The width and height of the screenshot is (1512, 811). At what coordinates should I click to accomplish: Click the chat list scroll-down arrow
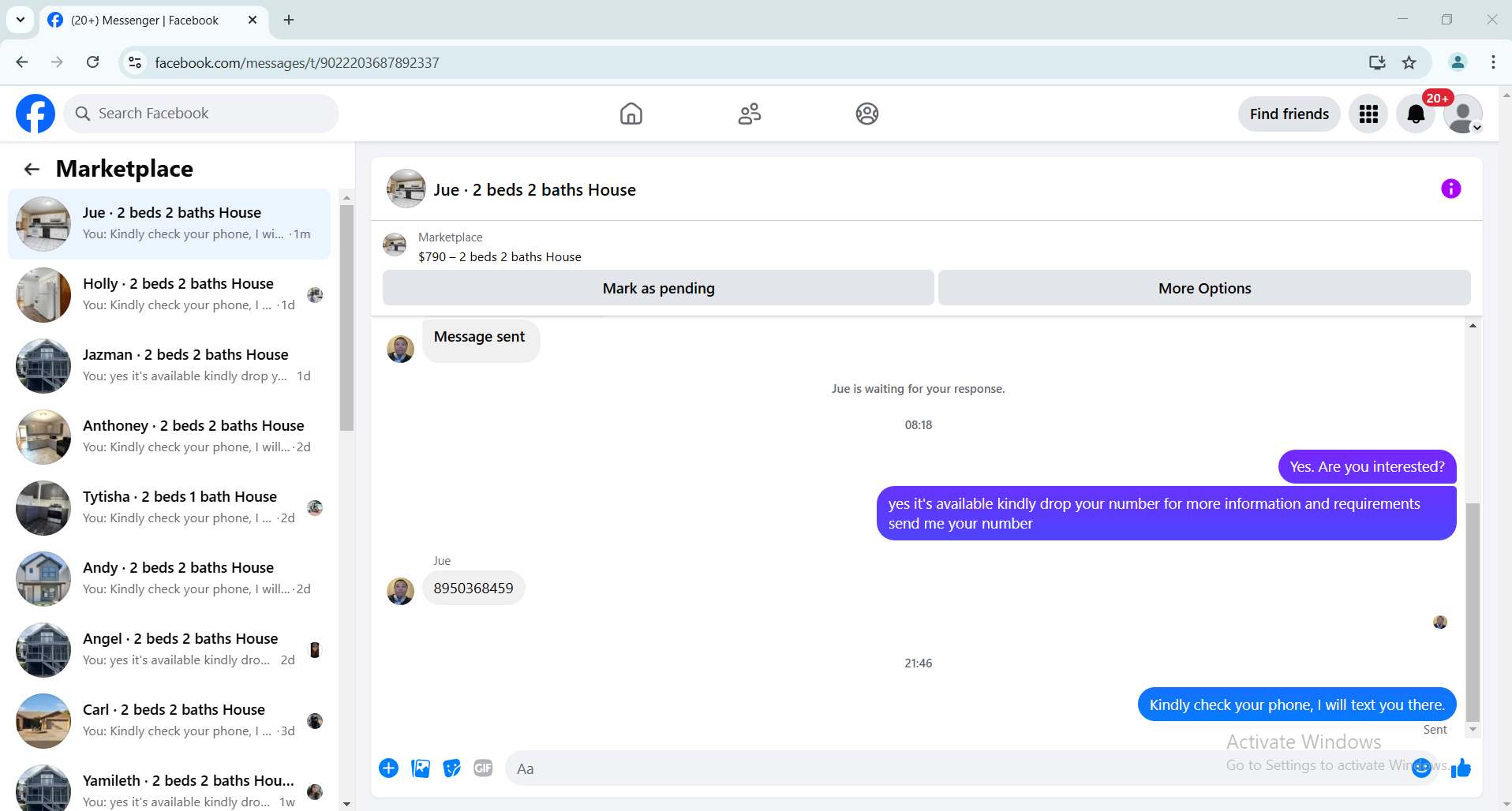point(346,804)
